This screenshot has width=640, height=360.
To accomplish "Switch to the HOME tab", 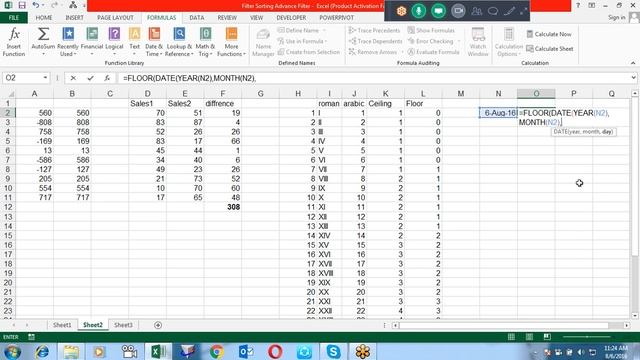I will [x=44, y=18].
